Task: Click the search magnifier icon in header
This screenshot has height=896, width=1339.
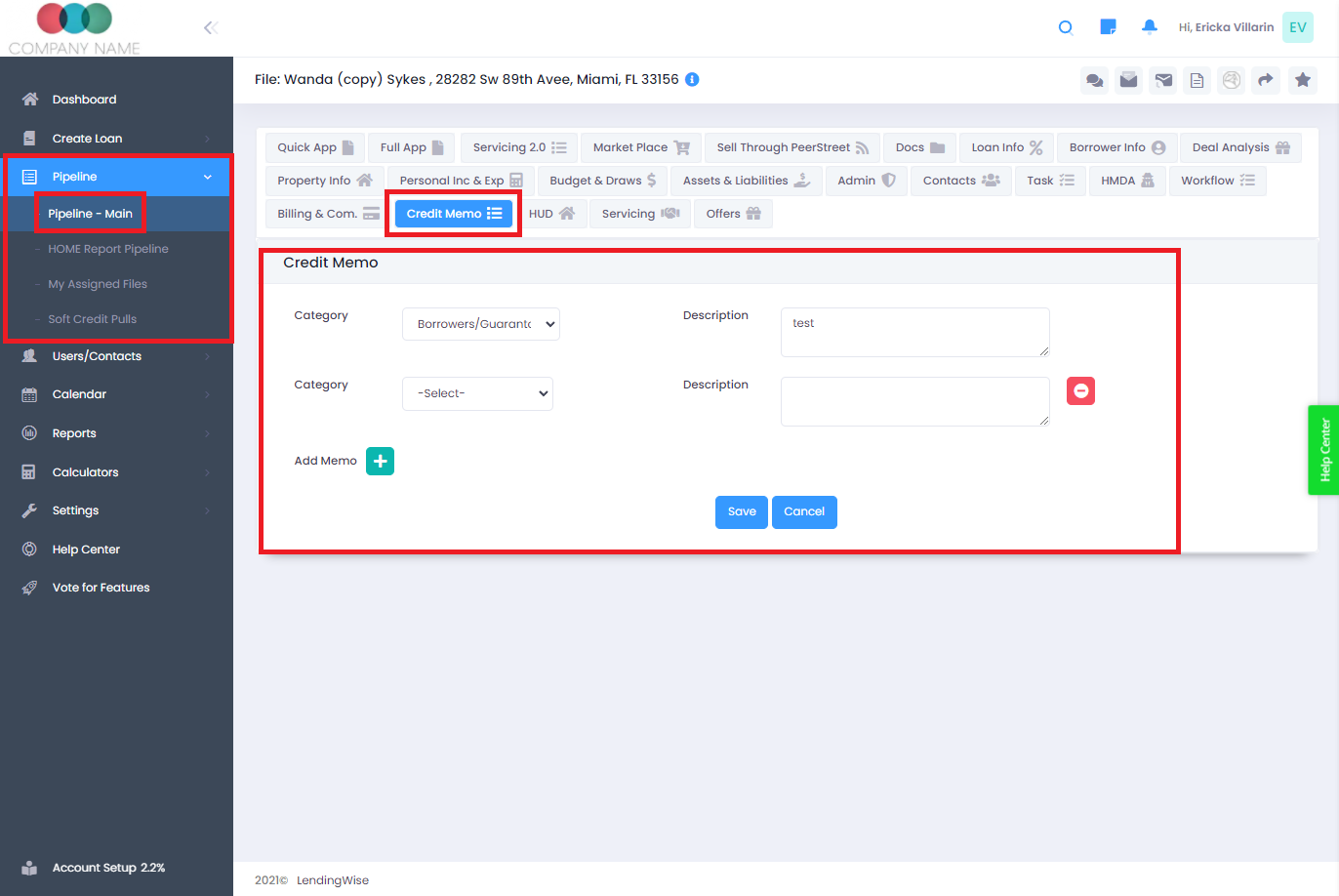Action: coord(1066,27)
